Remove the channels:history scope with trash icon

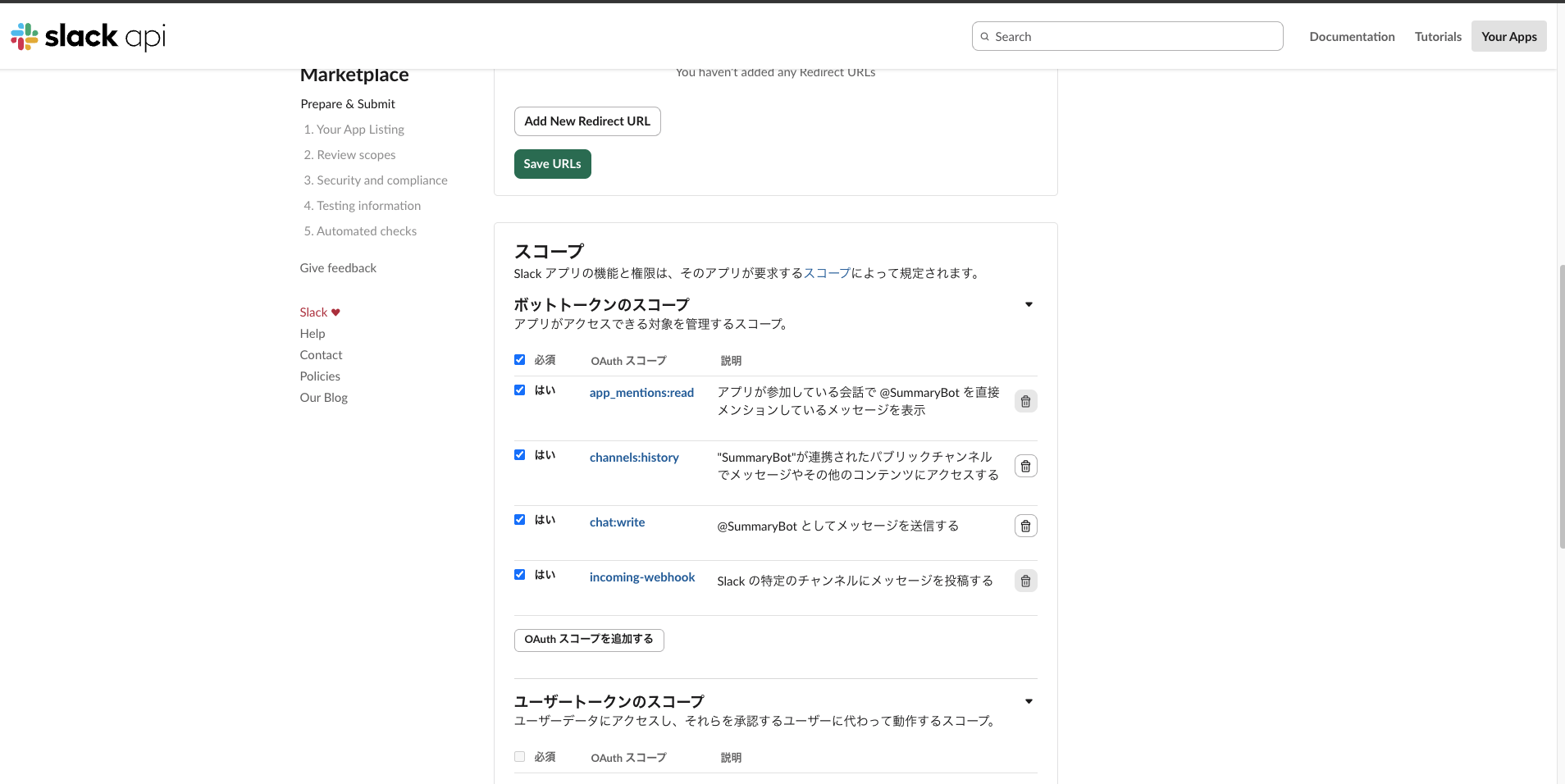pos(1025,466)
